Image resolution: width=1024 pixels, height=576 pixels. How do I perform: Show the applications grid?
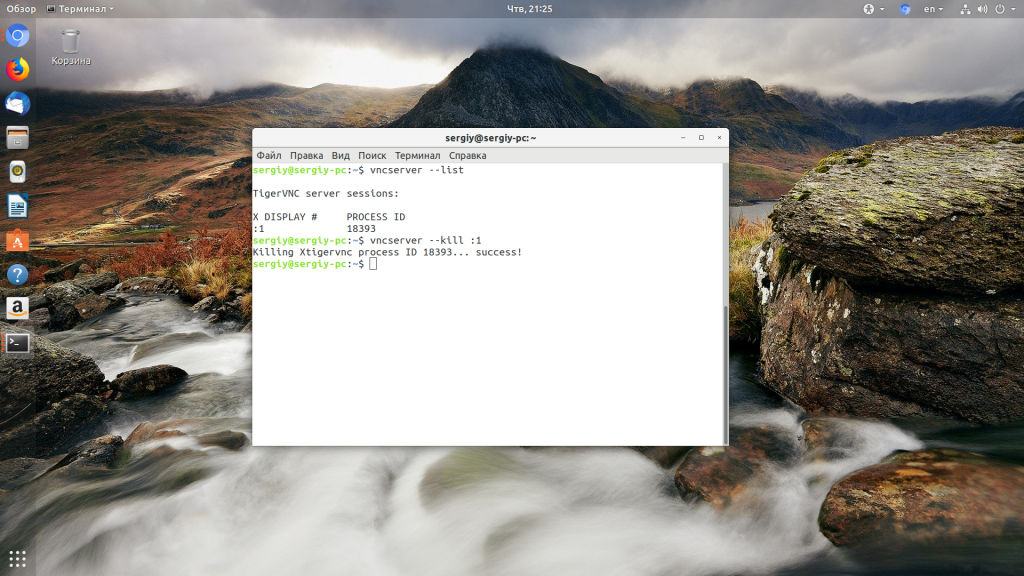tap(17, 558)
